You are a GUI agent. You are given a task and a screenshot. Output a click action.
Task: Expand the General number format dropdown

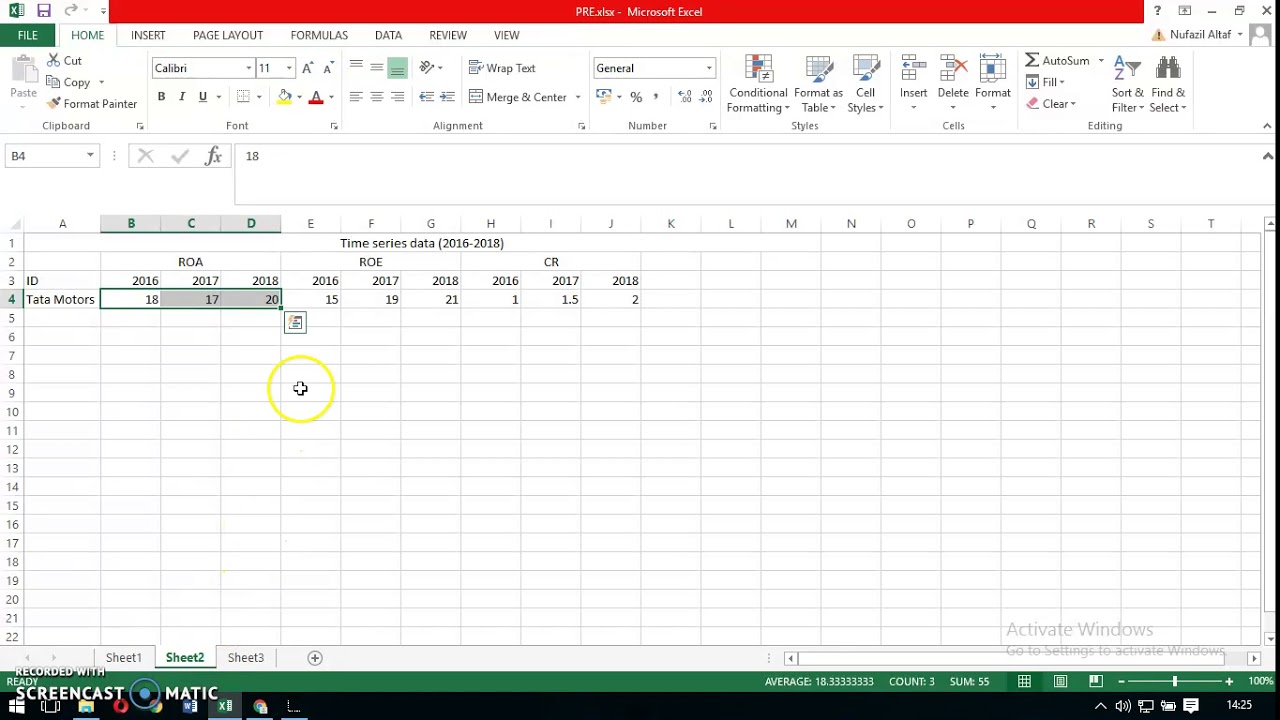[x=709, y=68]
